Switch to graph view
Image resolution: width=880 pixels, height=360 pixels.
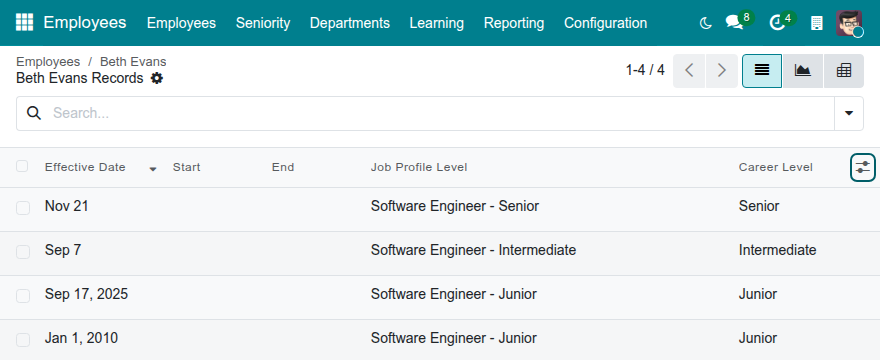click(803, 70)
